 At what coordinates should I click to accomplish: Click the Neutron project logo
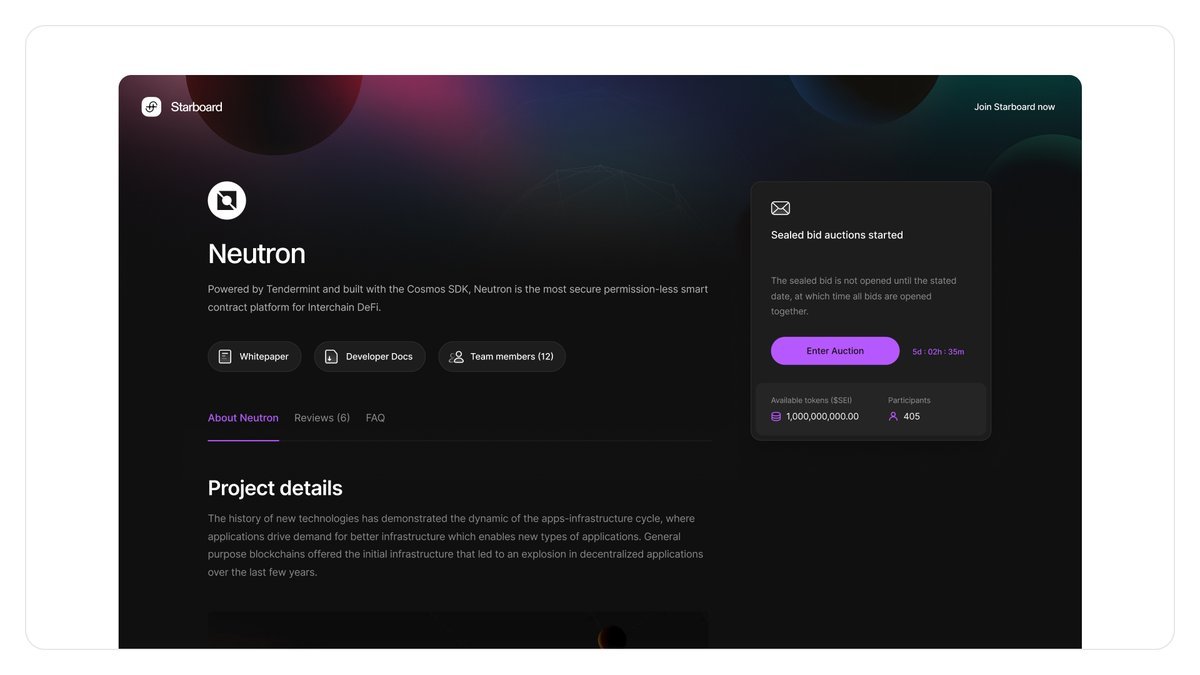pos(227,200)
